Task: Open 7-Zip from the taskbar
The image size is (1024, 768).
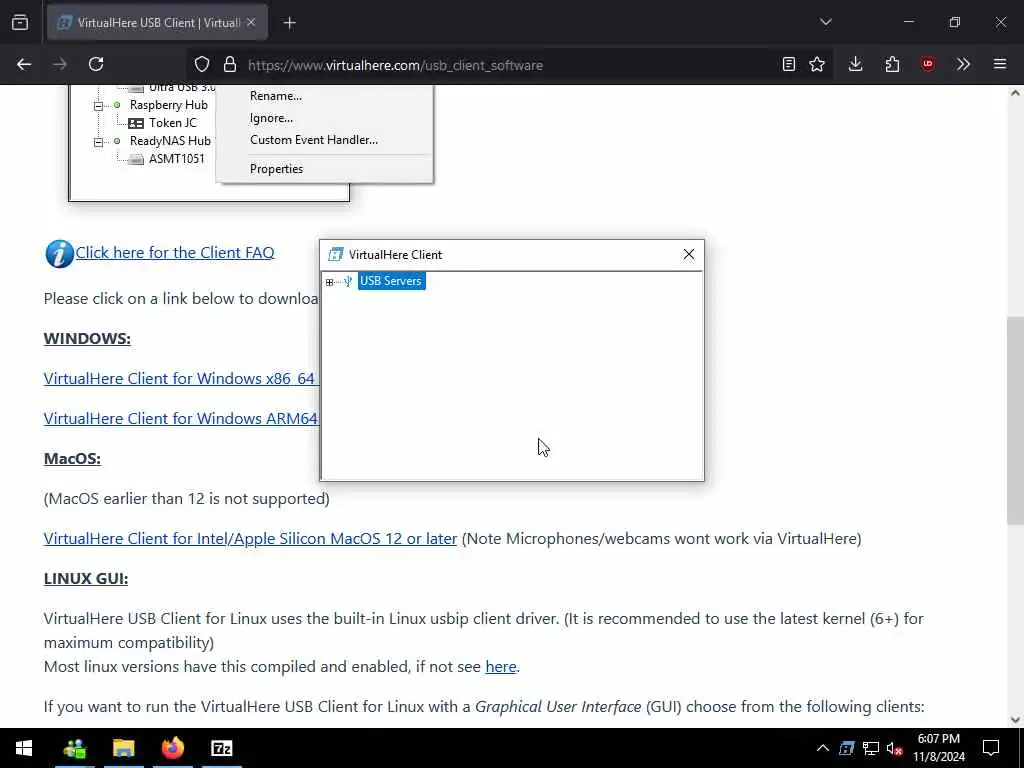Action: 222,748
